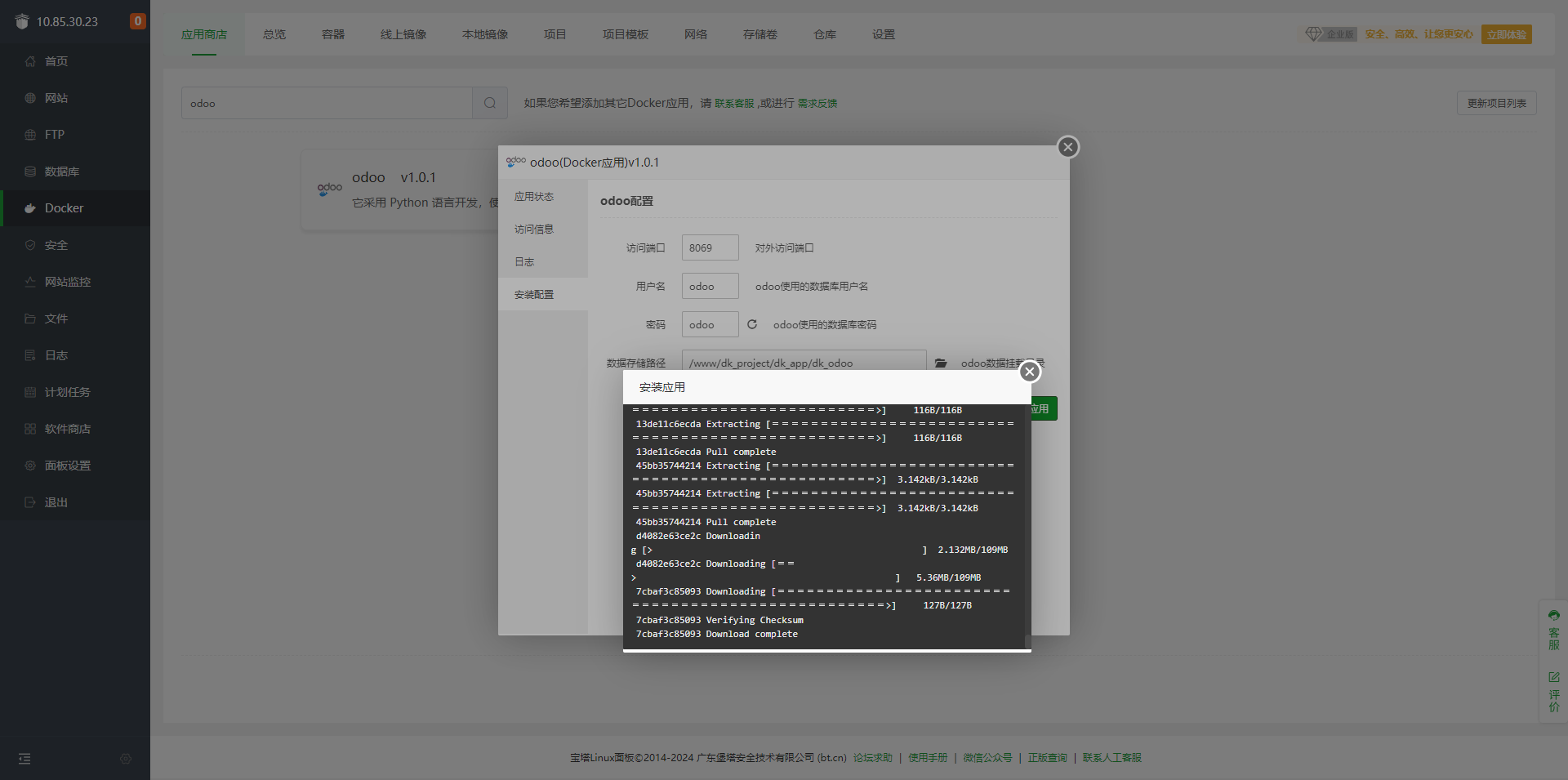The width and height of the screenshot is (1568, 780).
Task: Open the 首页 home sidebar item
Action: point(74,61)
